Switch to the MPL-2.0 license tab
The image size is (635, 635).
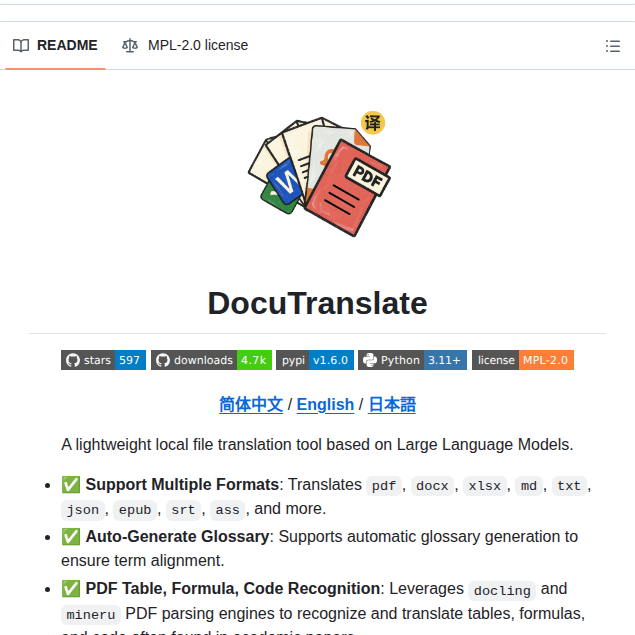coord(185,45)
